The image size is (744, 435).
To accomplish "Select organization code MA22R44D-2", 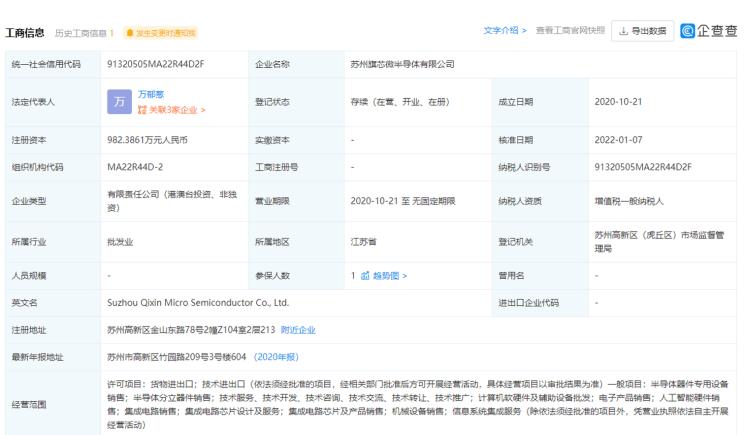I will click(x=135, y=167).
